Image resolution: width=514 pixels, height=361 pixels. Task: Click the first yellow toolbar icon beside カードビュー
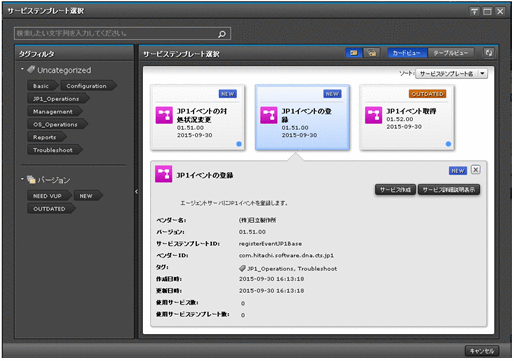click(354, 53)
